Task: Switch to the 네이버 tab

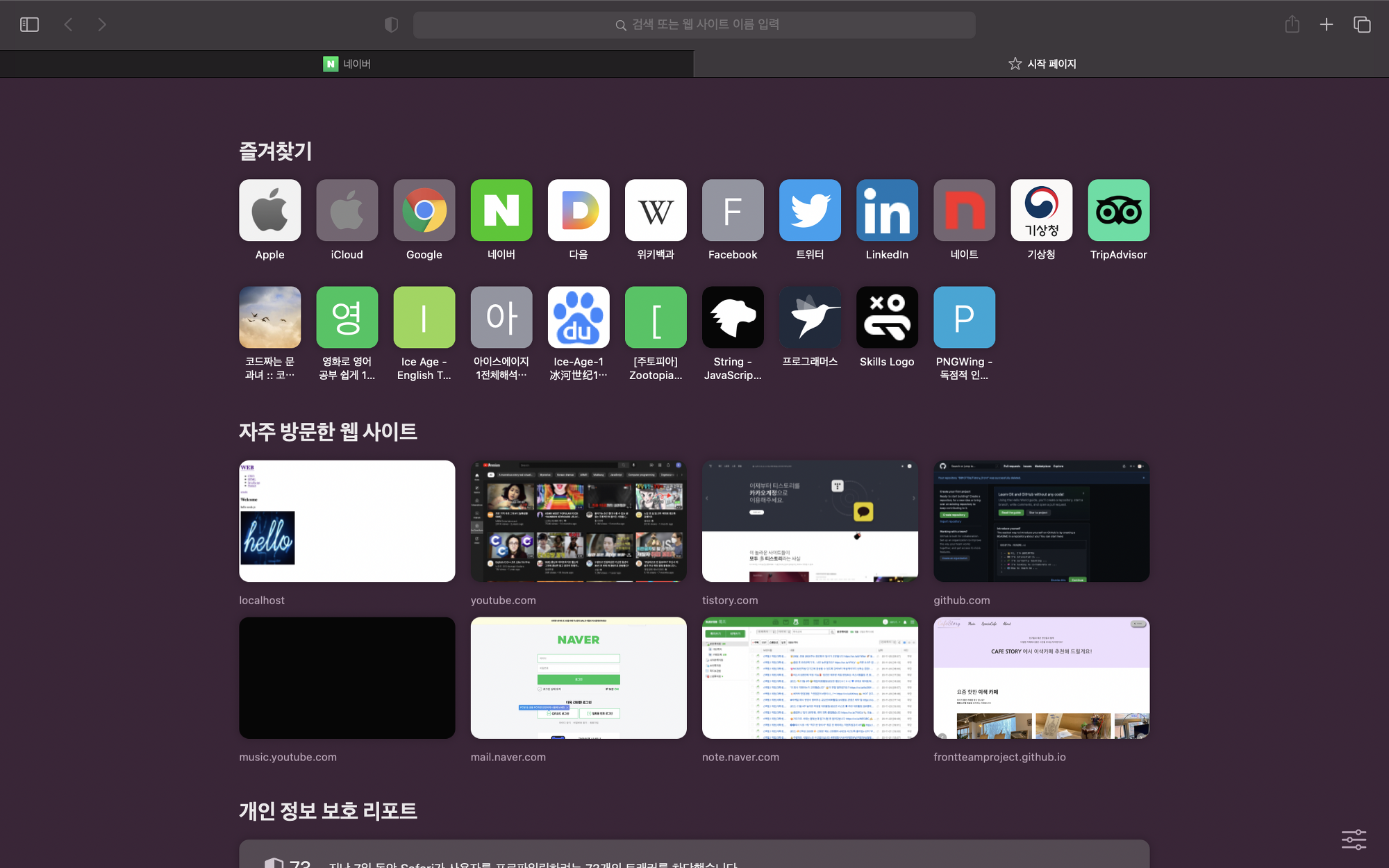Action: click(x=347, y=64)
